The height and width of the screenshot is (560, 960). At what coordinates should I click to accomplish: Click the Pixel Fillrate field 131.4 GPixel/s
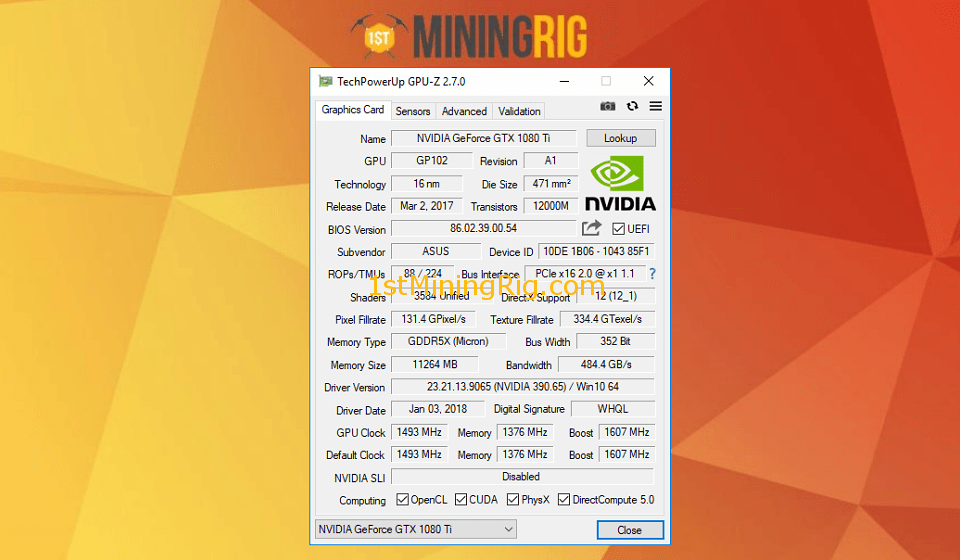point(433,319)
